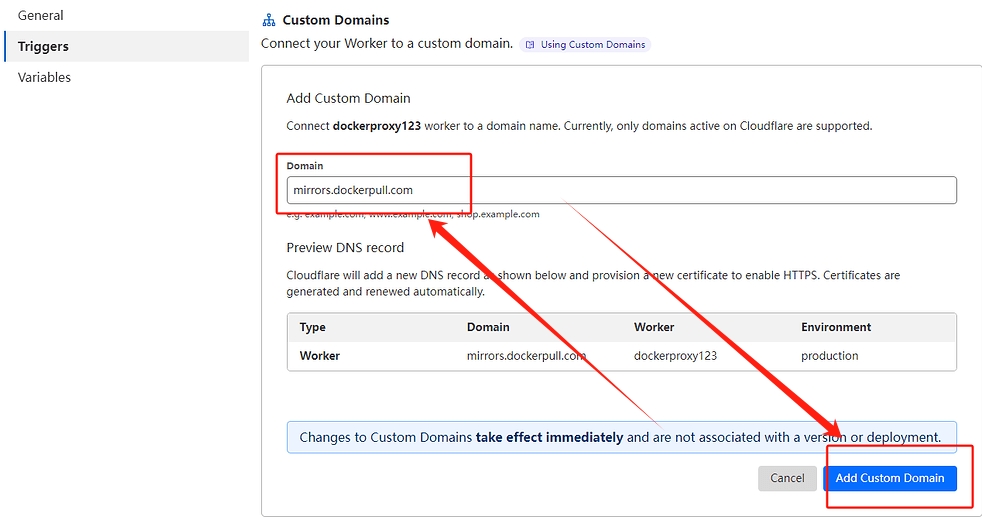Select dockerproxy123 cell in DNS table
The width and height of the screenshot is (982, 517).
click(x=676, y=355)
